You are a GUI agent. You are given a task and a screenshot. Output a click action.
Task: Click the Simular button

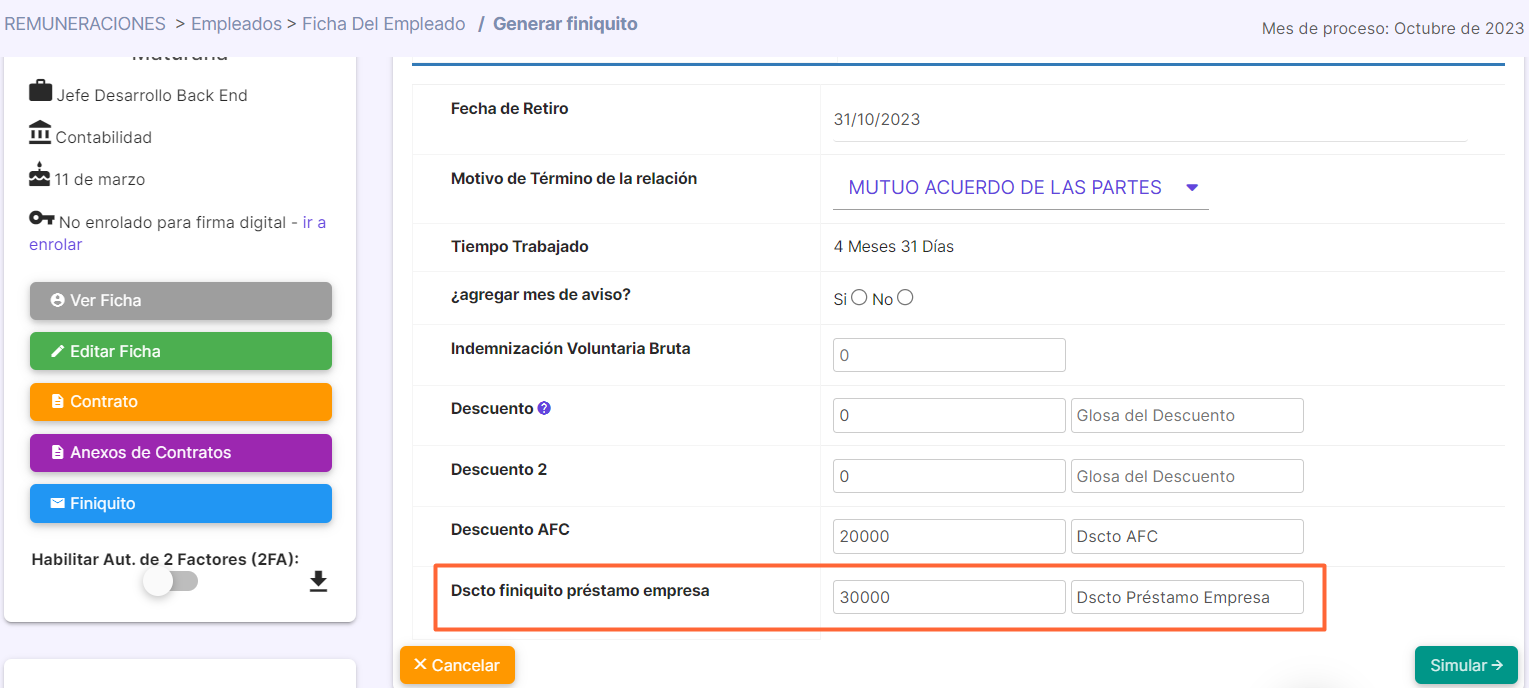[1466, 665]
